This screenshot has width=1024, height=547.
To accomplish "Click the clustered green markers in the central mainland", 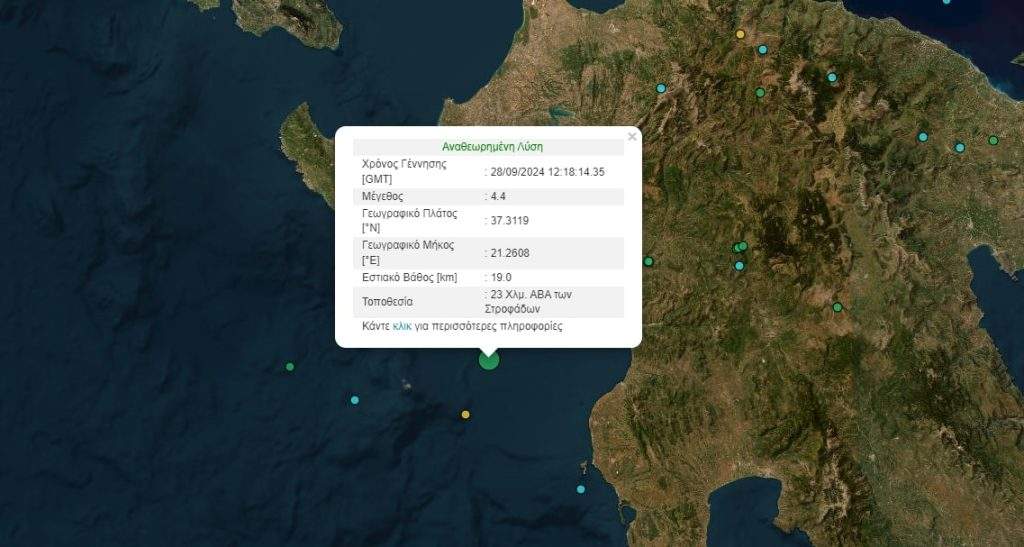I will point(741,247).
